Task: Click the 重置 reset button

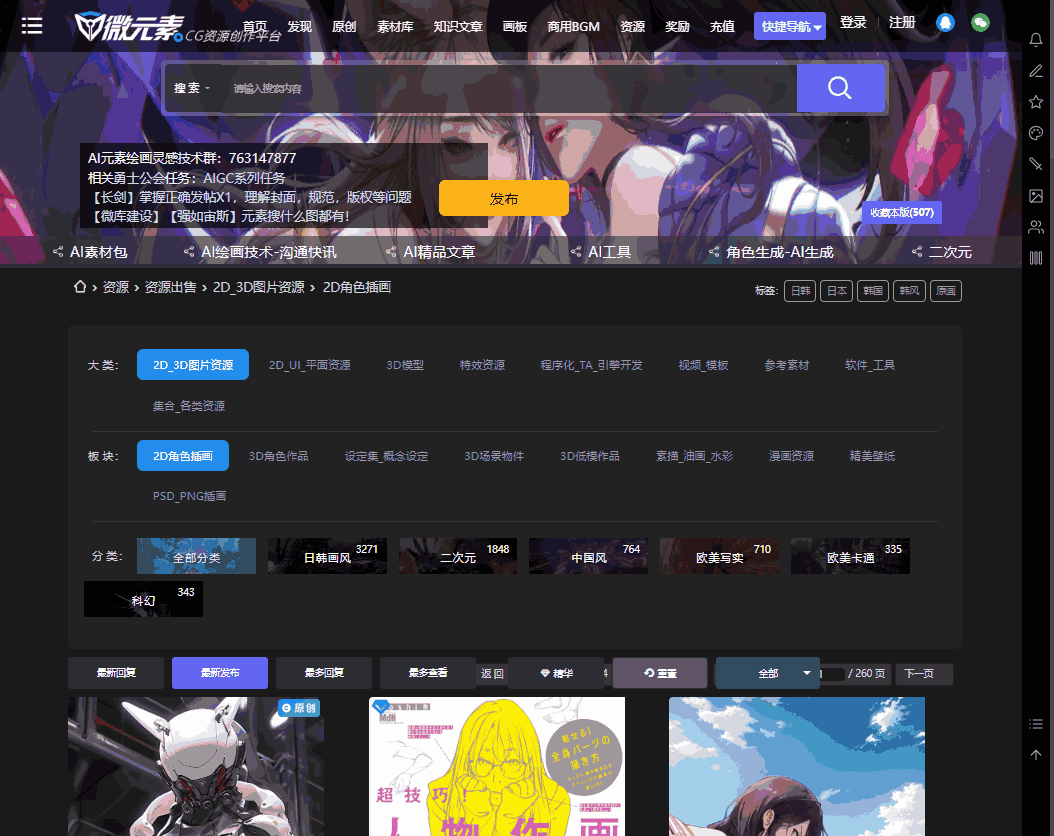Action: [x=660, y=673]
